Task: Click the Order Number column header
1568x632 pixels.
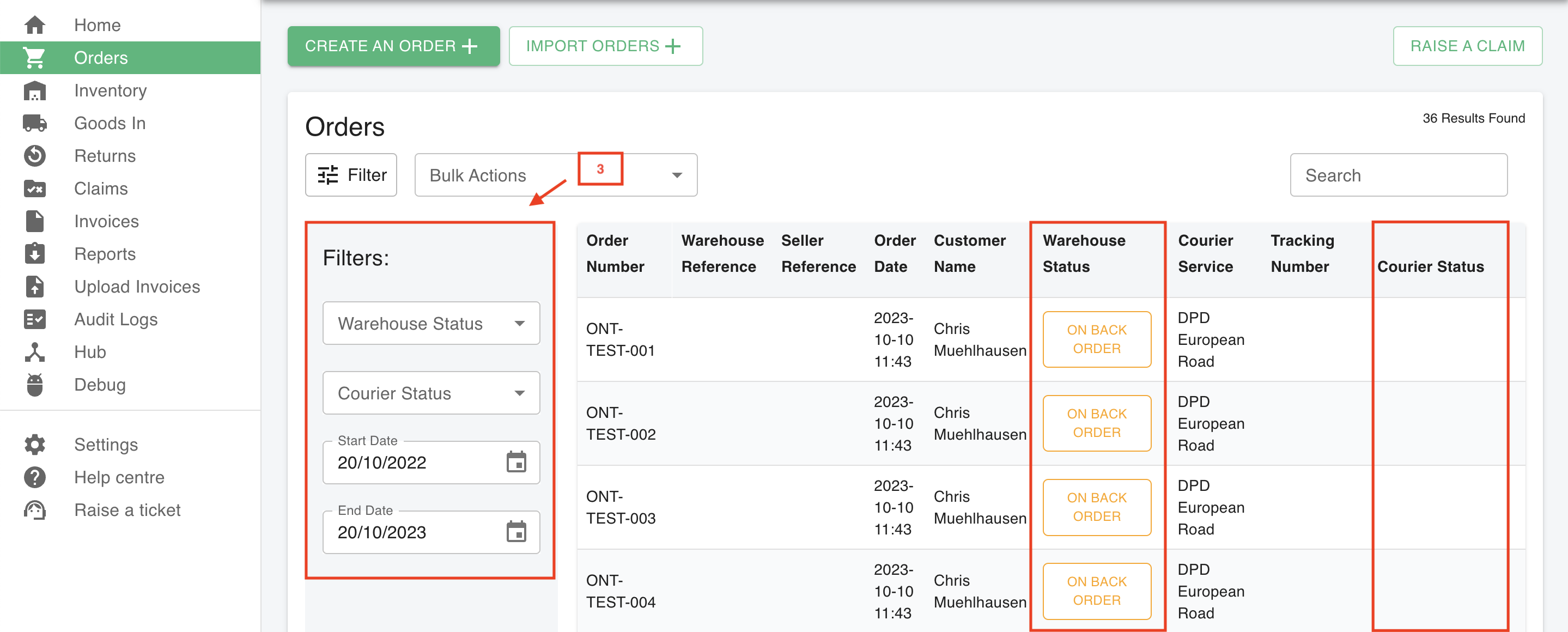Action: (615, 253)
